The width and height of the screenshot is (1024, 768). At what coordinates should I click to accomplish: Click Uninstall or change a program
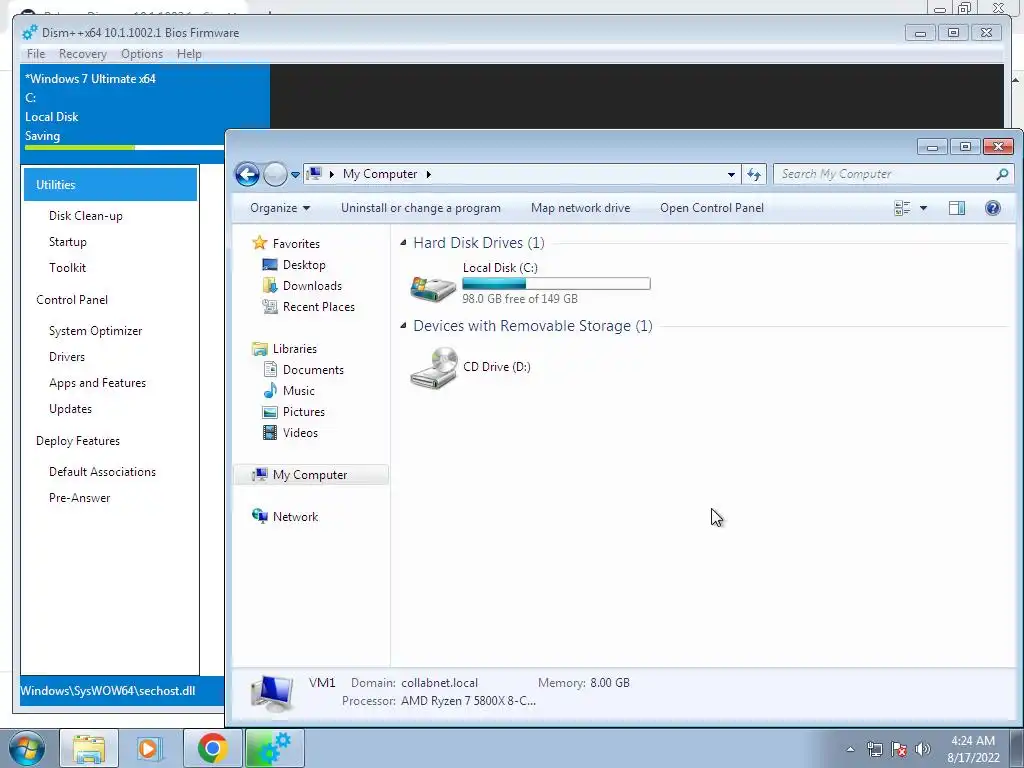pos(421,208)
